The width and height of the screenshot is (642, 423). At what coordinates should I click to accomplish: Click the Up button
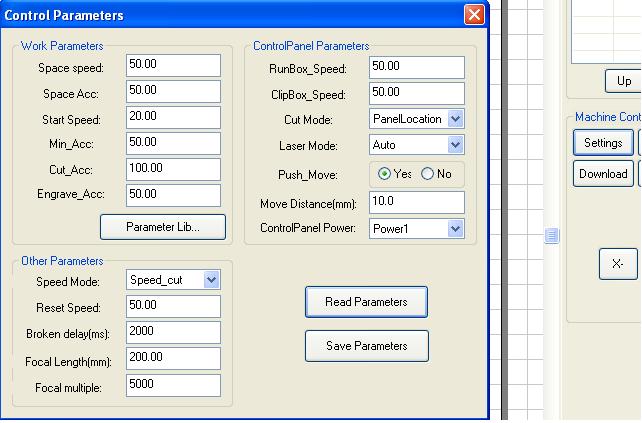[624, 81]
